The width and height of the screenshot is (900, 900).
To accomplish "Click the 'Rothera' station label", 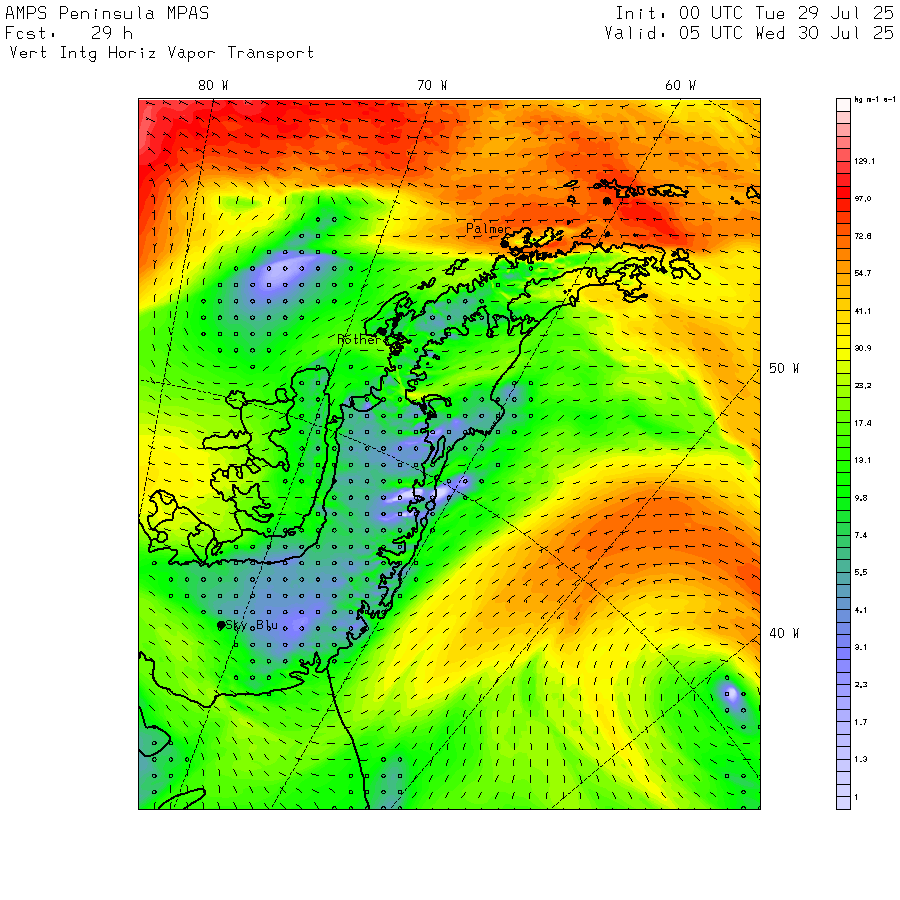I will pos(361,340).
